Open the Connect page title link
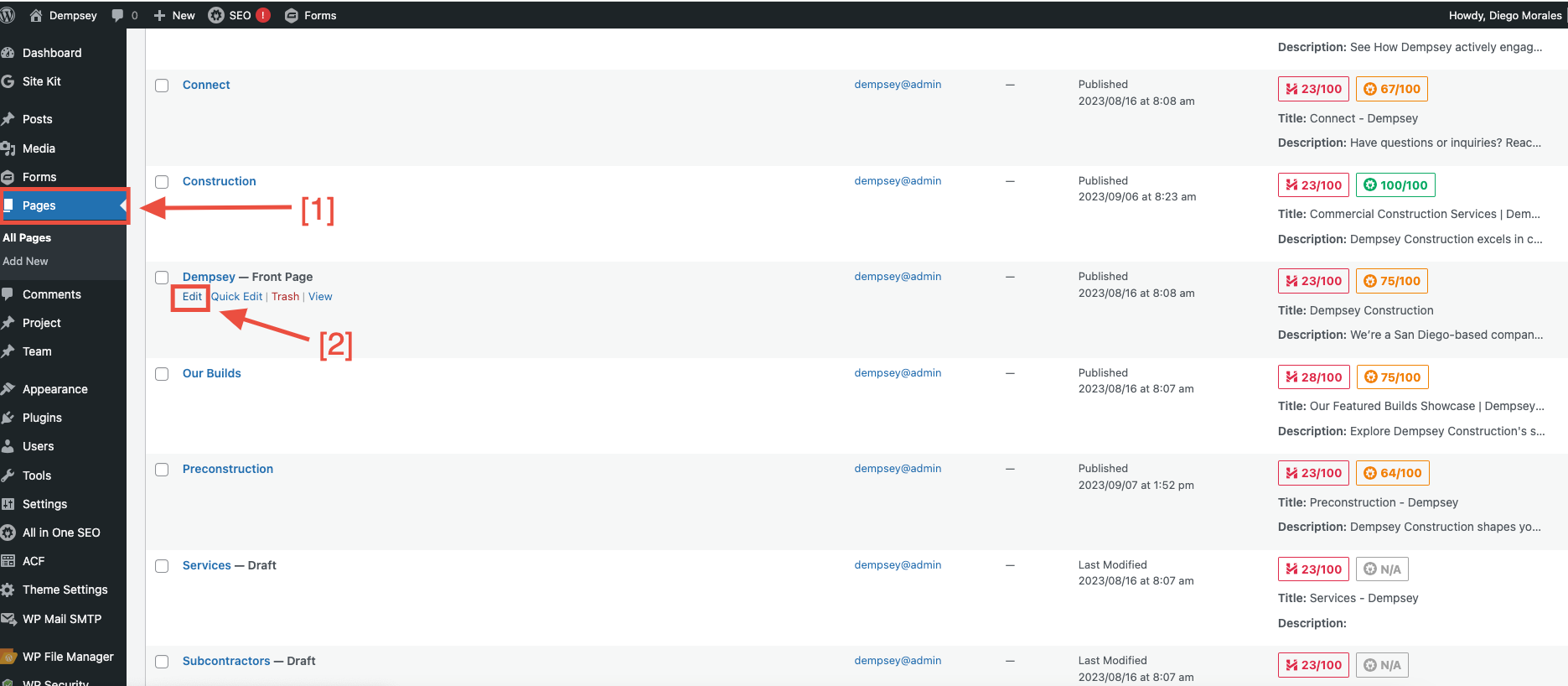The image size is (1568, 686). (206, 85)
